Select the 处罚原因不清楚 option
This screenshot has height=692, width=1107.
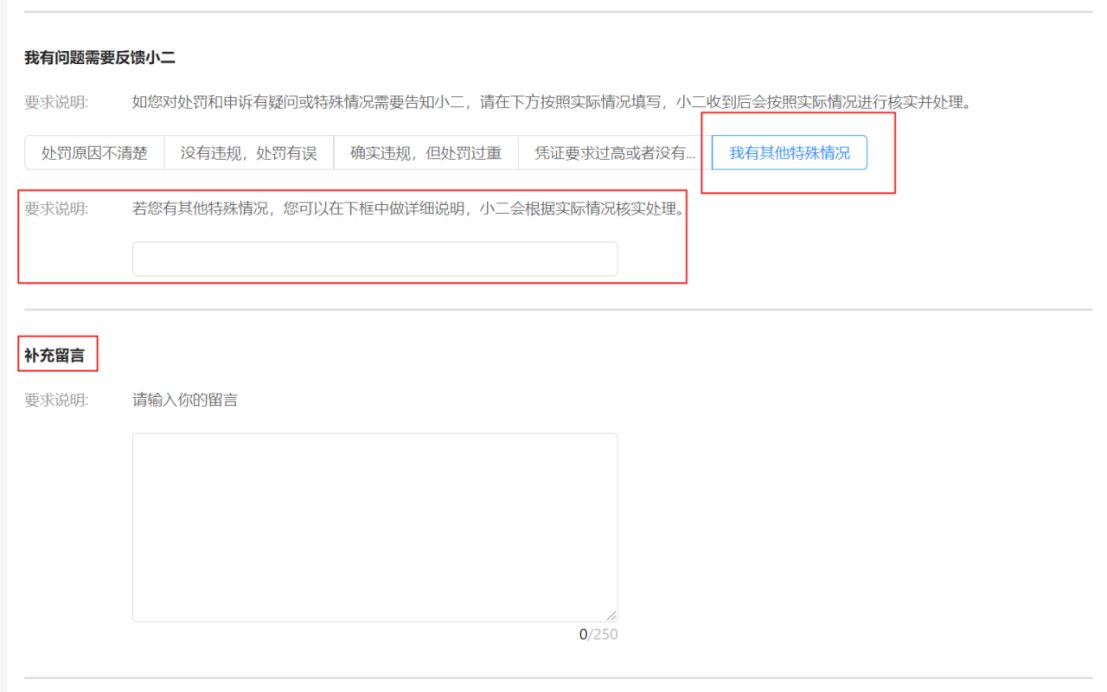click(94, 153)
